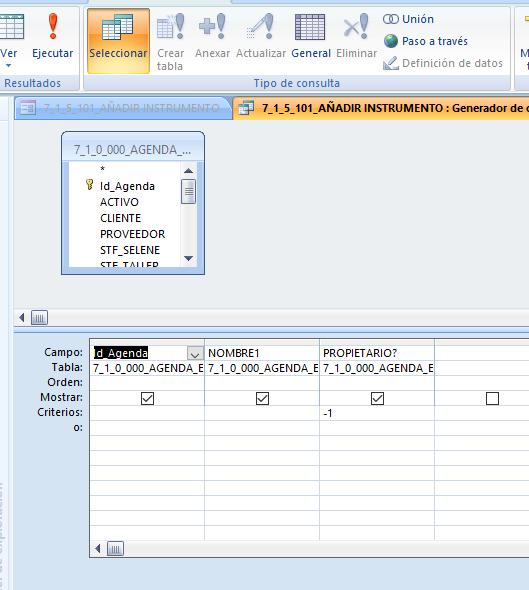Select the Id_Agenda field in the table list
The width and height of the screenshot is (529, 590).
[x=127, y=186]
